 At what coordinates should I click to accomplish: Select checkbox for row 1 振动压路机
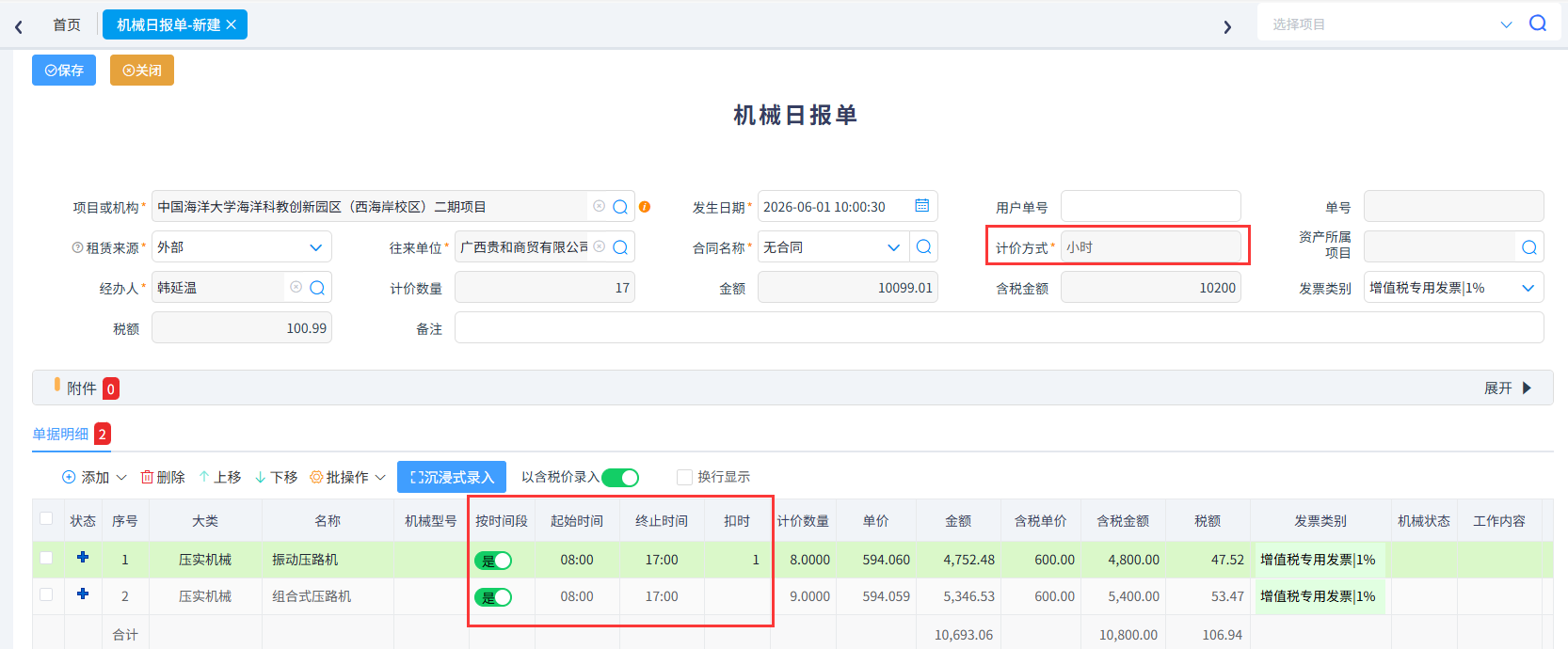coord(46,559)
